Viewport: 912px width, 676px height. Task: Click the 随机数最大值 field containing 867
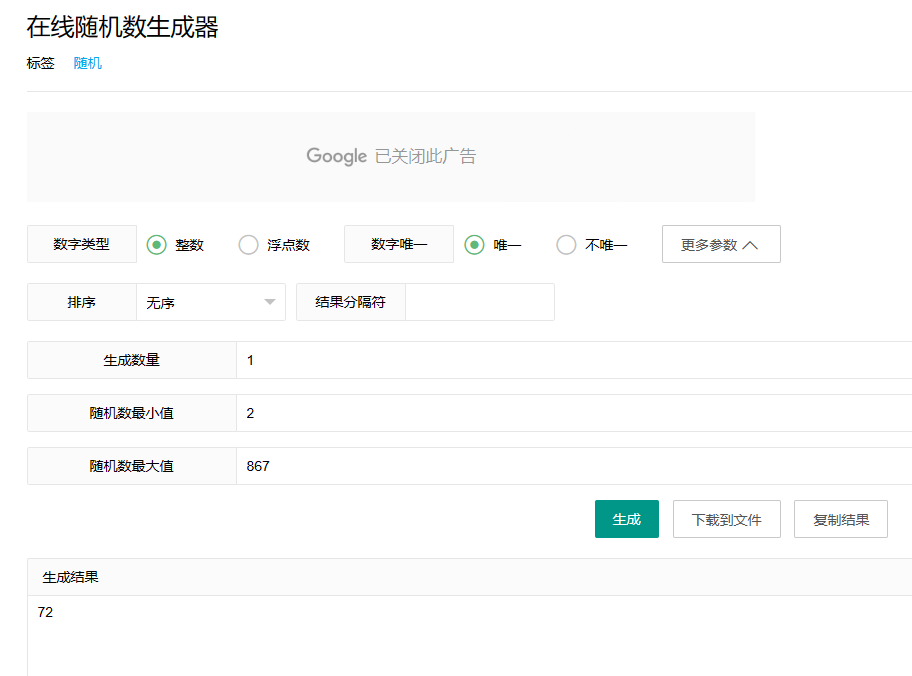[x=570, y=466]
